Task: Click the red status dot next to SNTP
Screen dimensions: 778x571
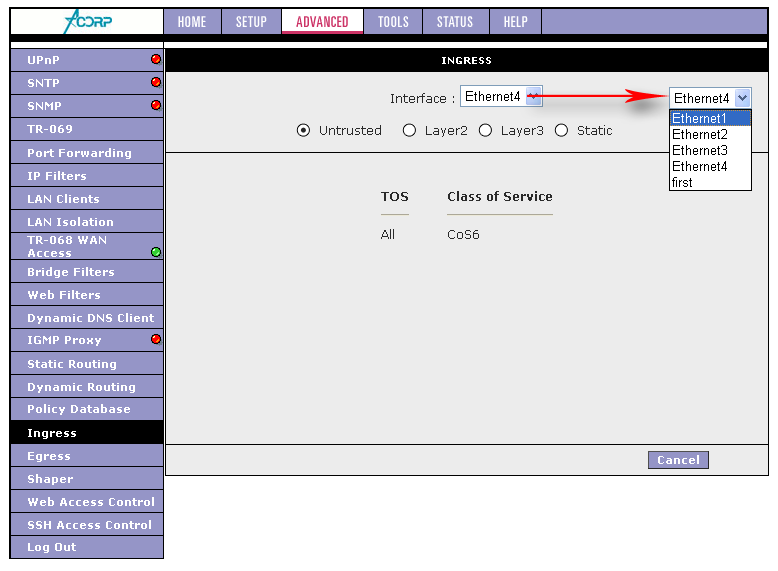Action: 156,82
